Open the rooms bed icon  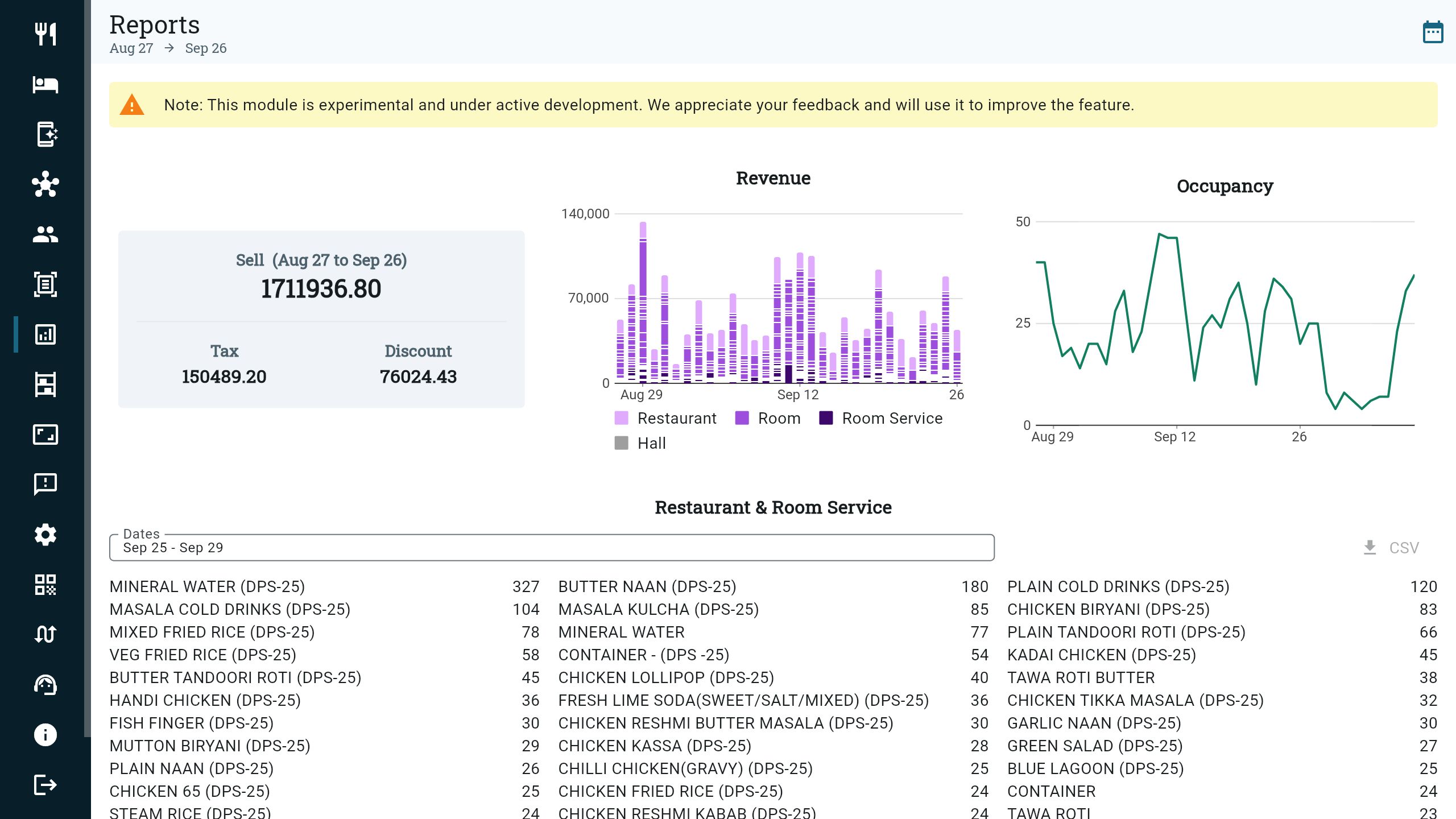click(45, 84)
